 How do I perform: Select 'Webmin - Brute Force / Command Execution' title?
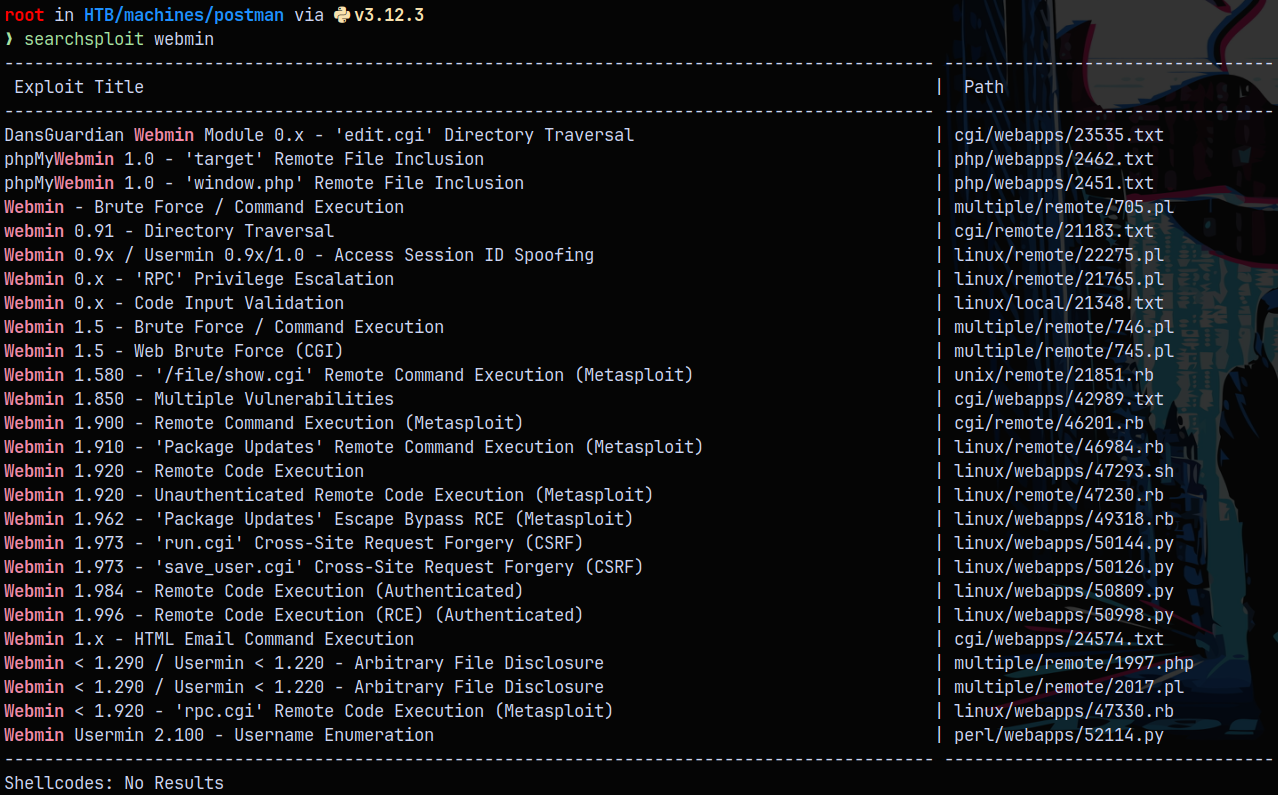[204, 207]
